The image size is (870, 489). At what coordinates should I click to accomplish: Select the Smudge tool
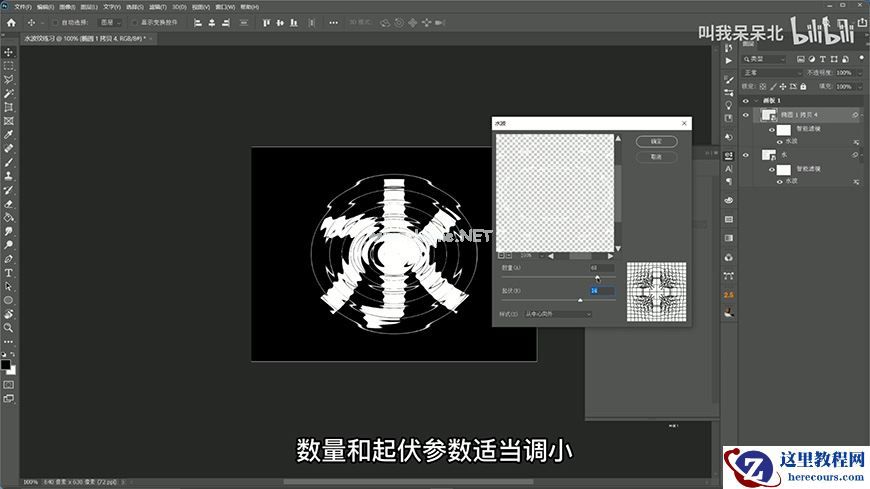click(x=8, y=231)
